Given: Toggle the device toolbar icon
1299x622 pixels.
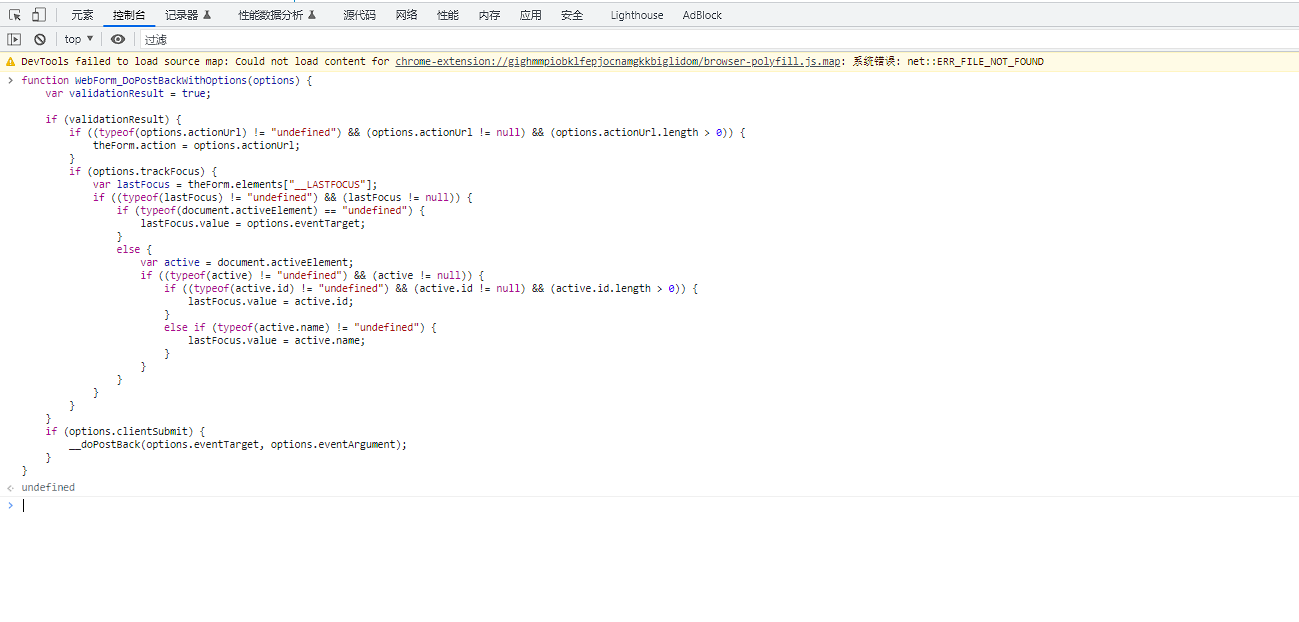Looking at the screenshot, I should click(x=39, y=15).
